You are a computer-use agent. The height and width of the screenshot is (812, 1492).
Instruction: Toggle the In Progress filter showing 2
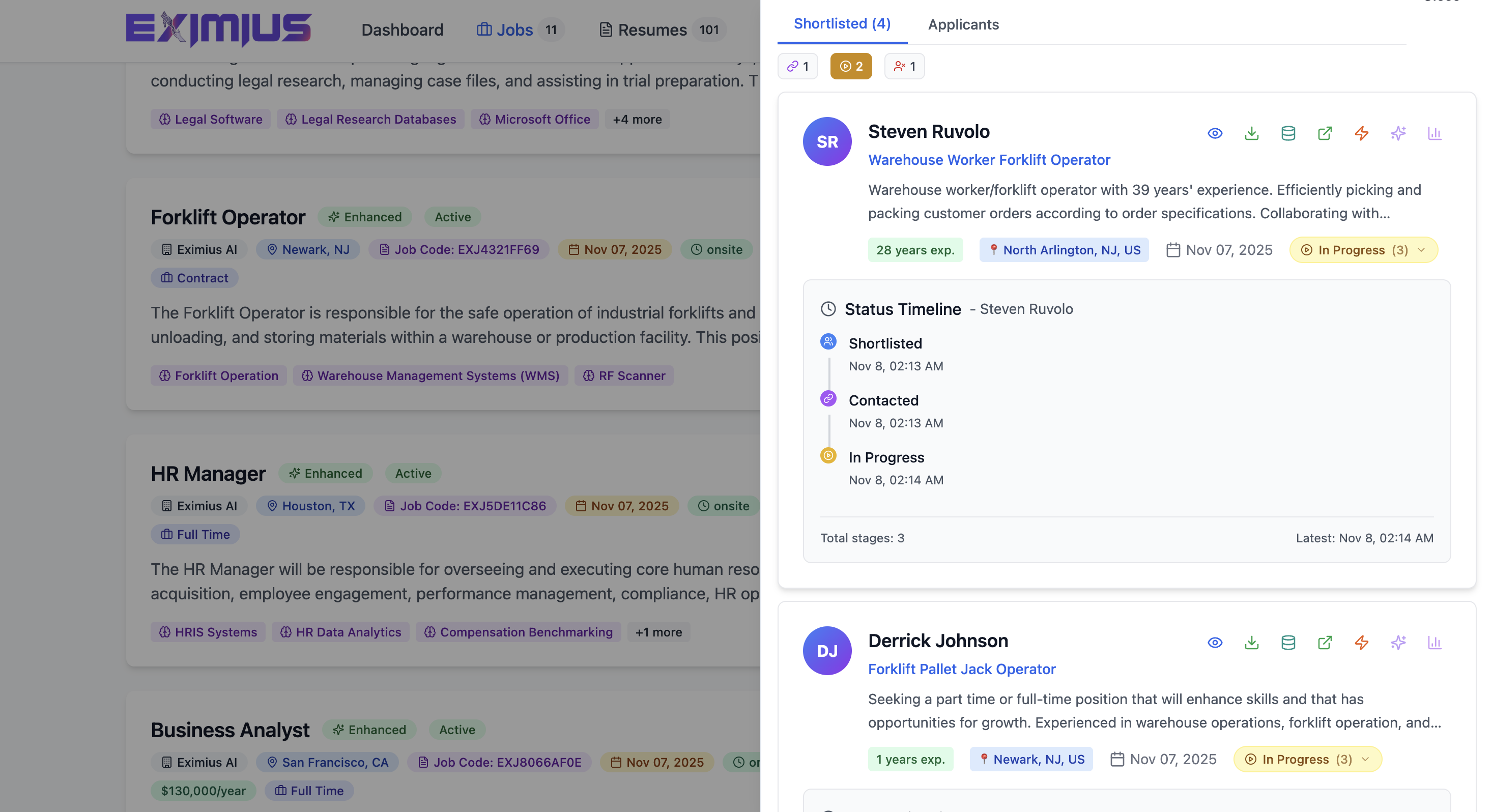click(851, 67)
